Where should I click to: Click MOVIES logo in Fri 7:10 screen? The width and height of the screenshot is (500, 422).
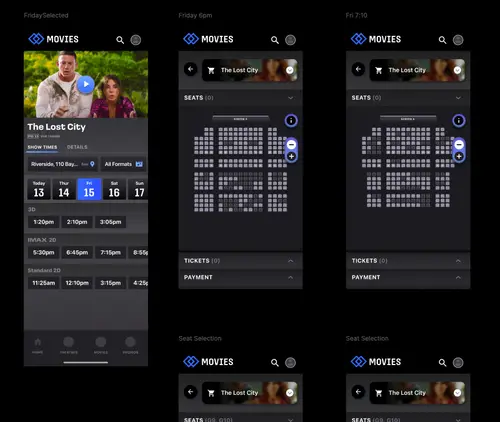click(376, 39)
